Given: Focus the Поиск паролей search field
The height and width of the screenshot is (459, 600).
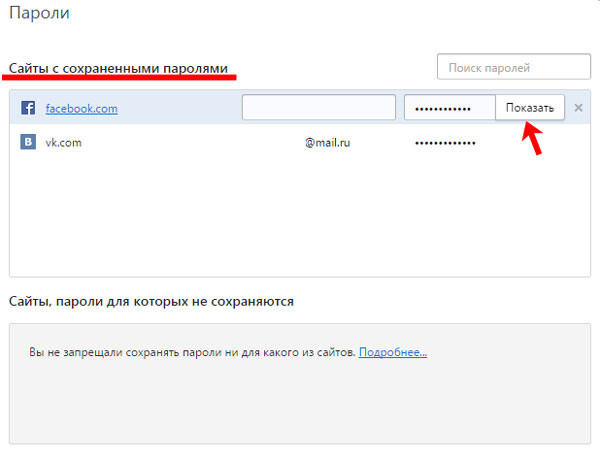Looking at the screenshot, I should click(514, 68).
